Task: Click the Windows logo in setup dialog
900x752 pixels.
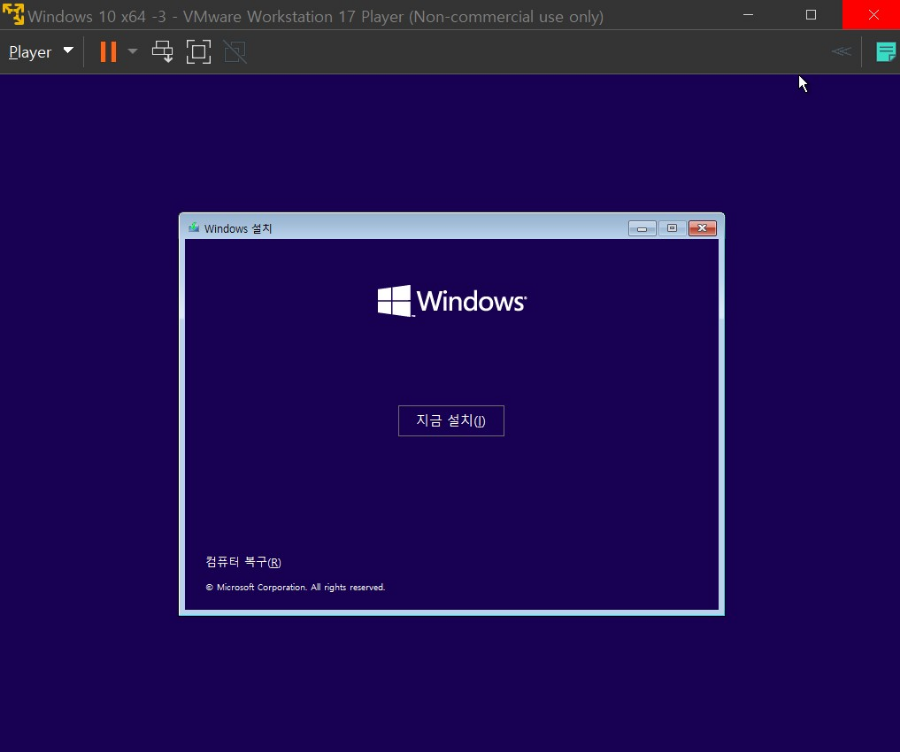Action: tap(452, 301)
